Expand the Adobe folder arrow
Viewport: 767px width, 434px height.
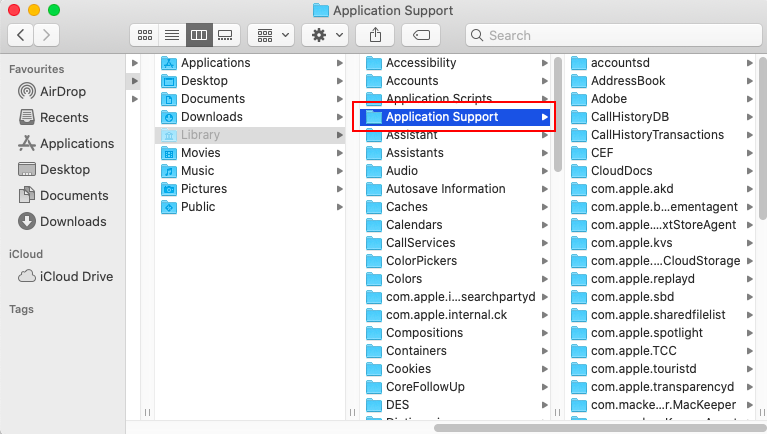pyautogui.click(x=749, y=99)
